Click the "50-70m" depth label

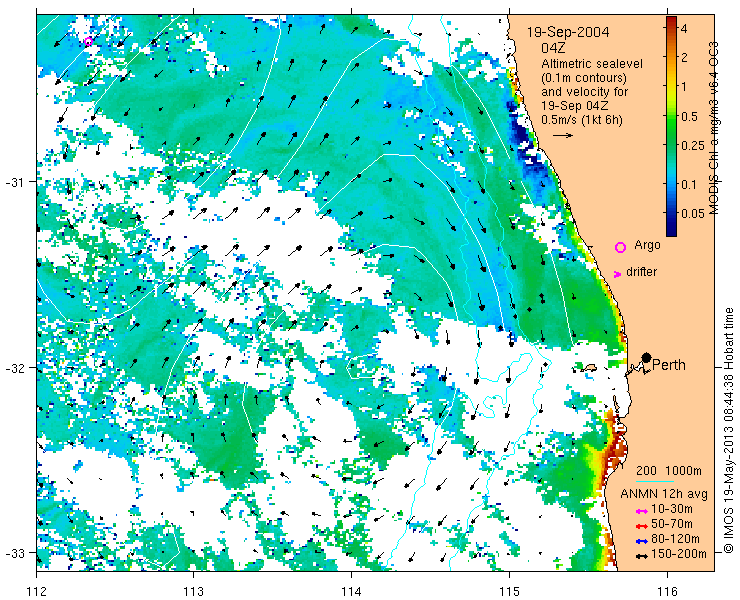[672, 524]
